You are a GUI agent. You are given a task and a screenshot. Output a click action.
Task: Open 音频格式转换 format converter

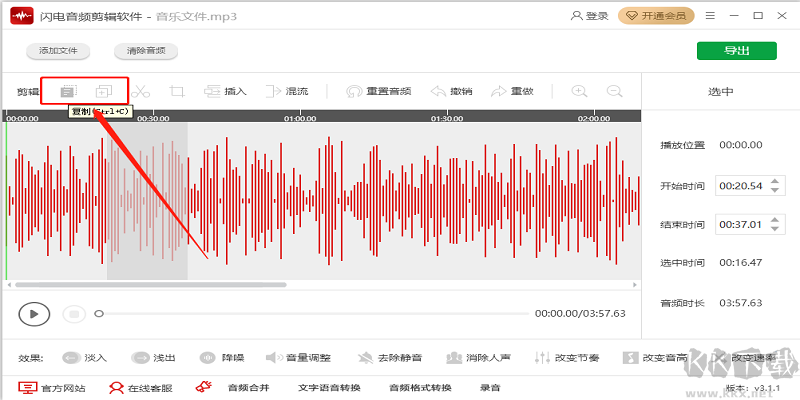click(x=420, y=388)
